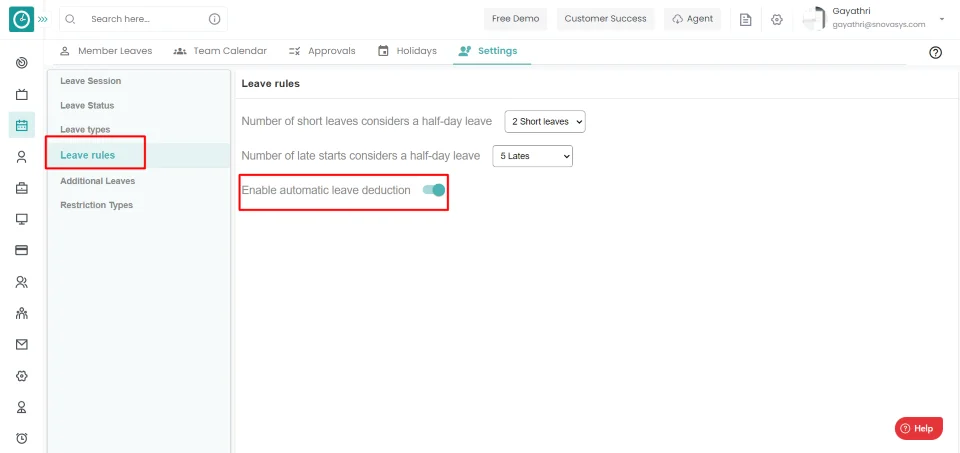960x453 pixels.
Task: Open the person profile sidebar icon
Action: point(22,157)
